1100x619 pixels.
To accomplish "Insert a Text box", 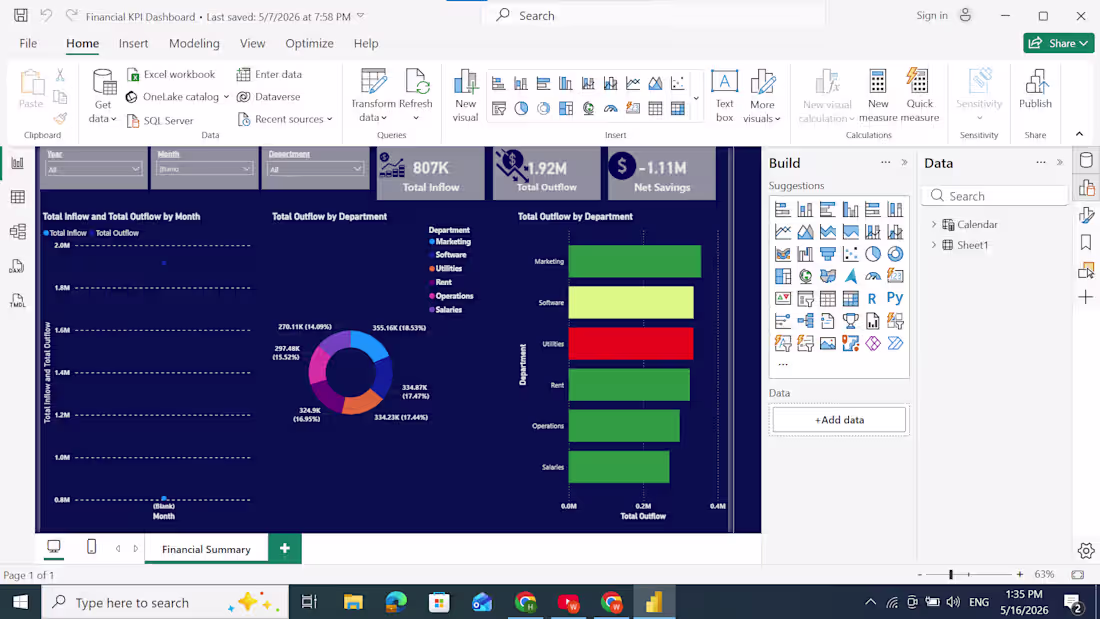I will 724,96.
